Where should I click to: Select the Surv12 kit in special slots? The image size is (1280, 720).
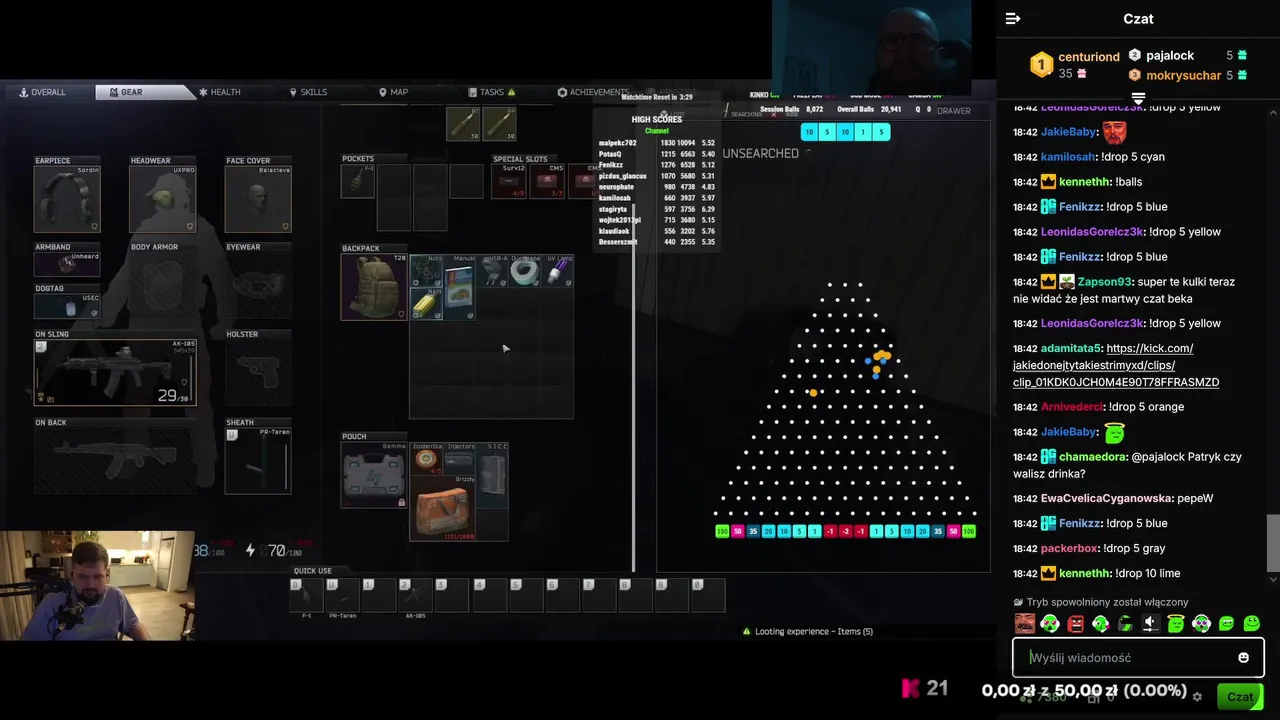[x=509, y=181]
